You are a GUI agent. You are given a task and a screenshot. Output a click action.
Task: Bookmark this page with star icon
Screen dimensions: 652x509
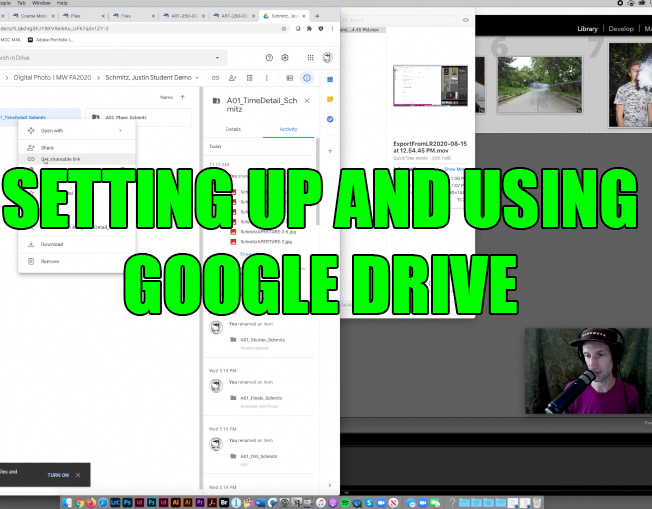(x=284, y=29)
